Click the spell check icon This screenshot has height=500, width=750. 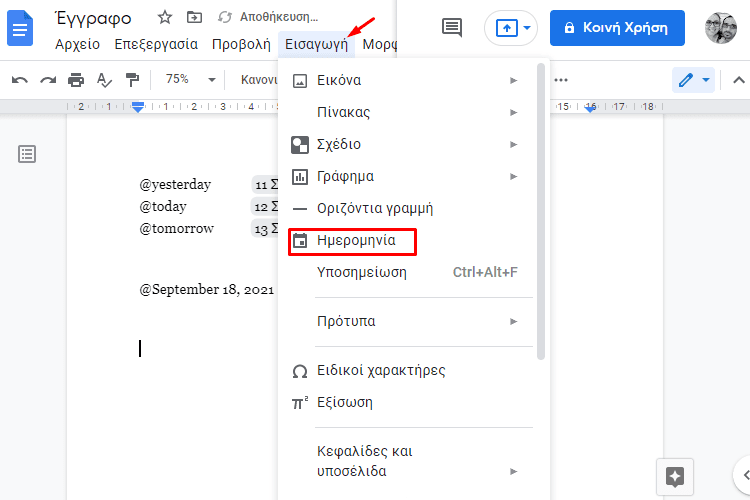coord(104,80)
